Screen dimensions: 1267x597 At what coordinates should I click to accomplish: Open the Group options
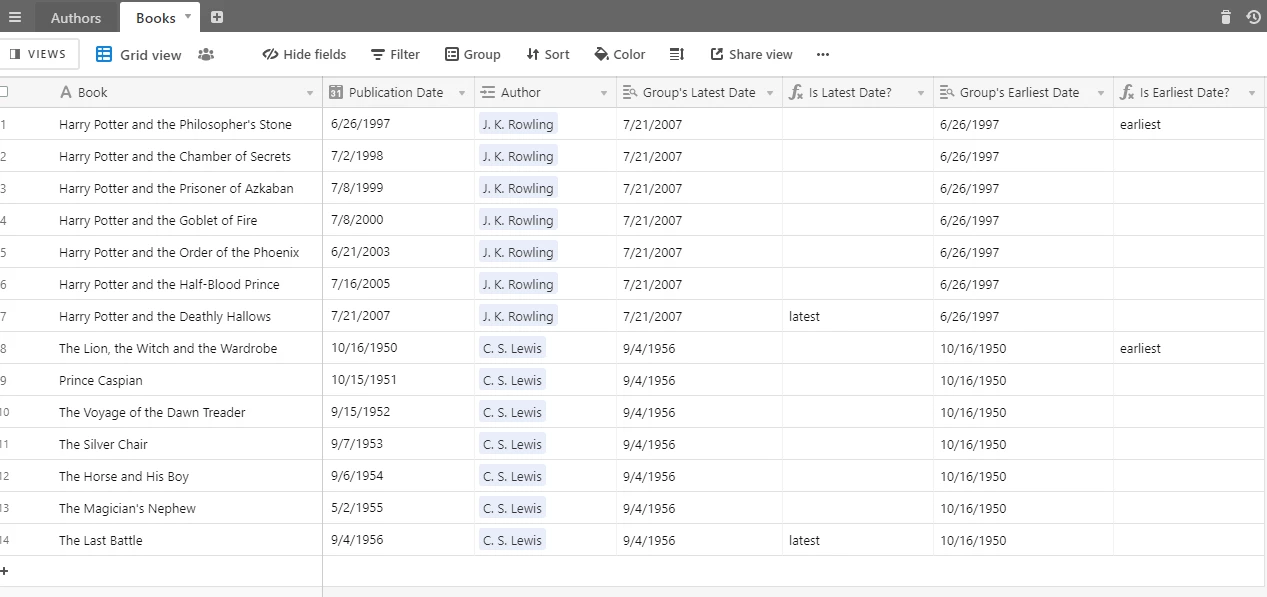473,54
